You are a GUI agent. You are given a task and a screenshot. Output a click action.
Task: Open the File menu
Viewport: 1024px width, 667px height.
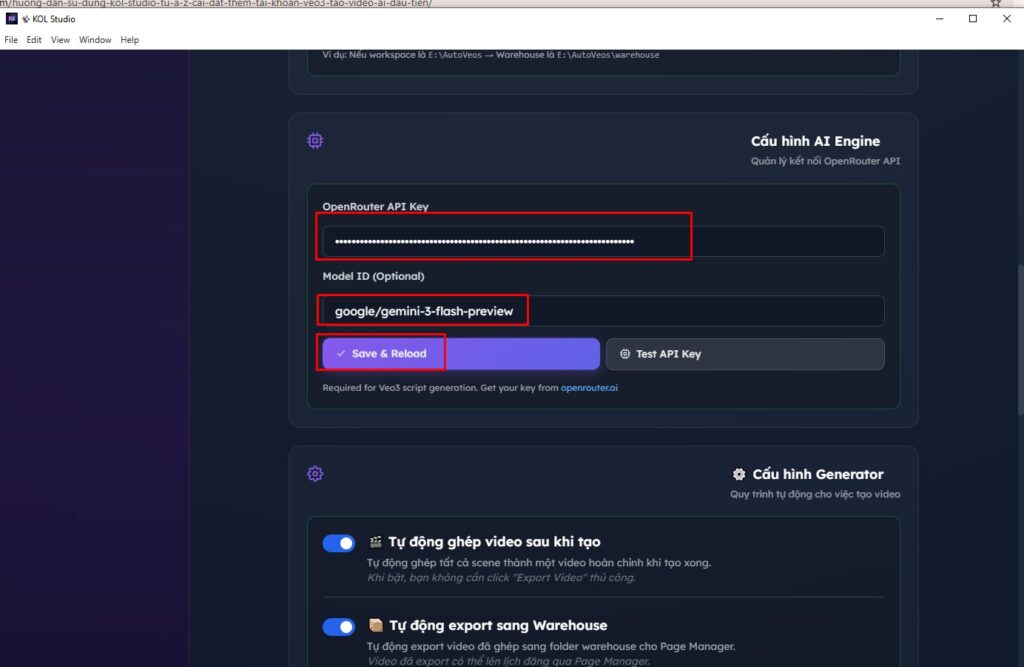coord(11,40)
